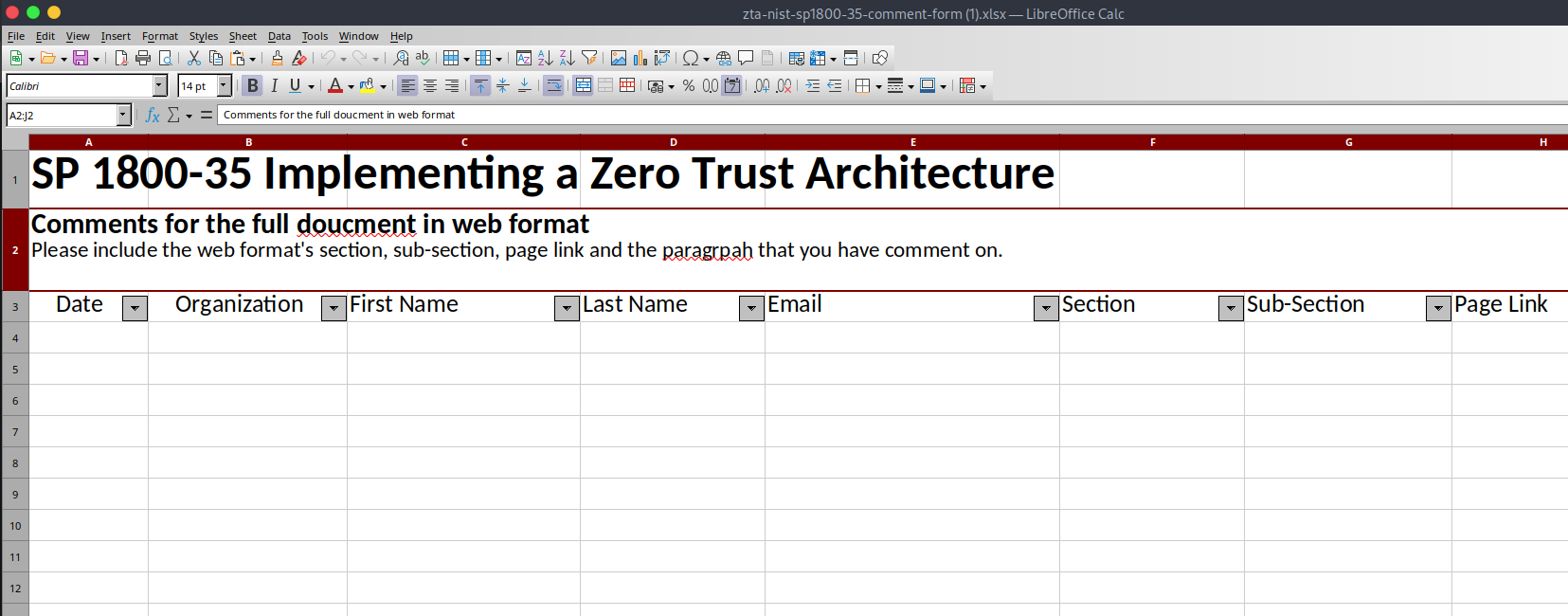Insert an image

coord(619,58)
